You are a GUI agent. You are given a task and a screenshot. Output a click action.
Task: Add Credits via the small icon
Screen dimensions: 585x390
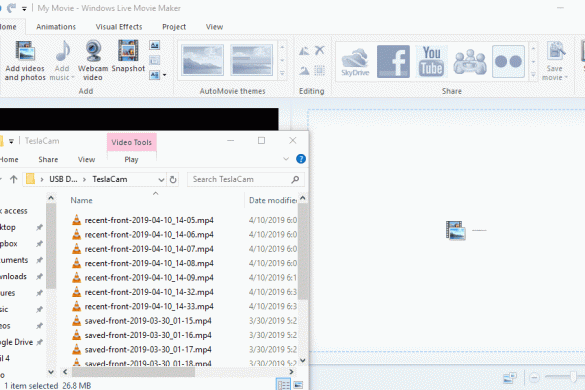(154, 75)
